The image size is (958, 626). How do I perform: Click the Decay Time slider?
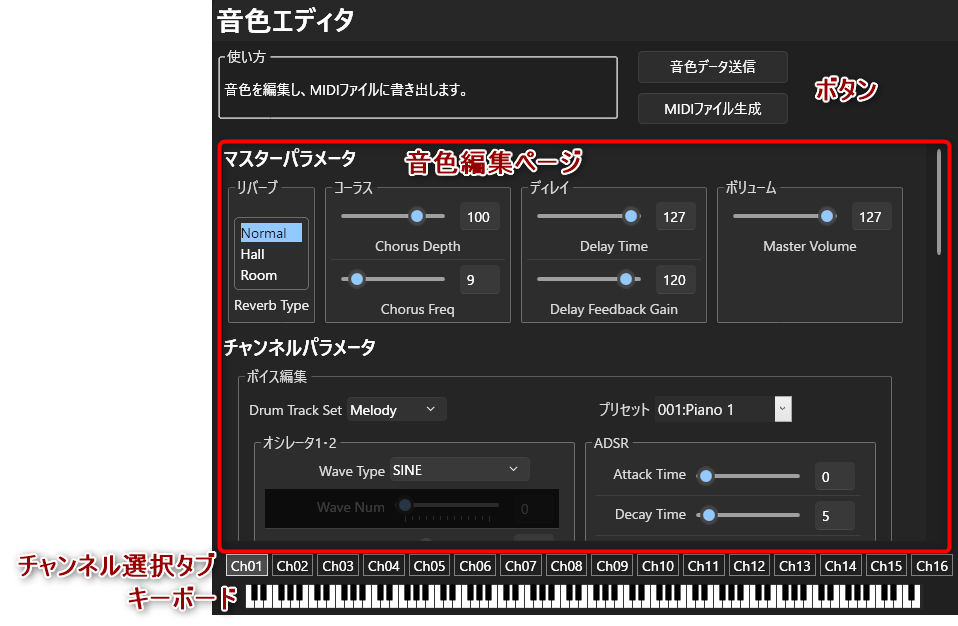[x=748, y=515]
